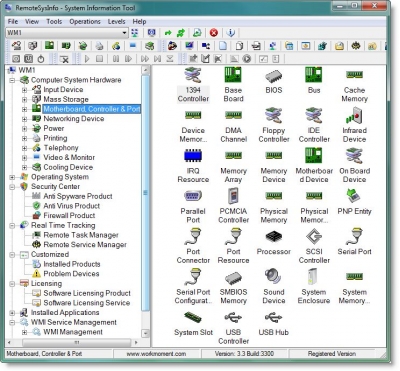Open the Base Board item

click(233, 85)
